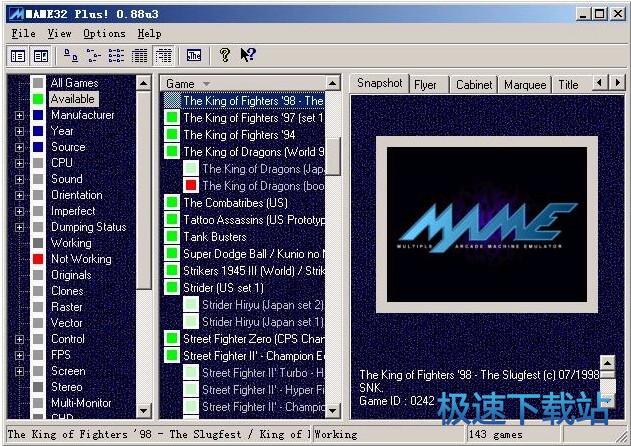This screenshot has height=446, width=631.
Task: Click the MAME logo snapshot image
Action: tap(487, 224)
